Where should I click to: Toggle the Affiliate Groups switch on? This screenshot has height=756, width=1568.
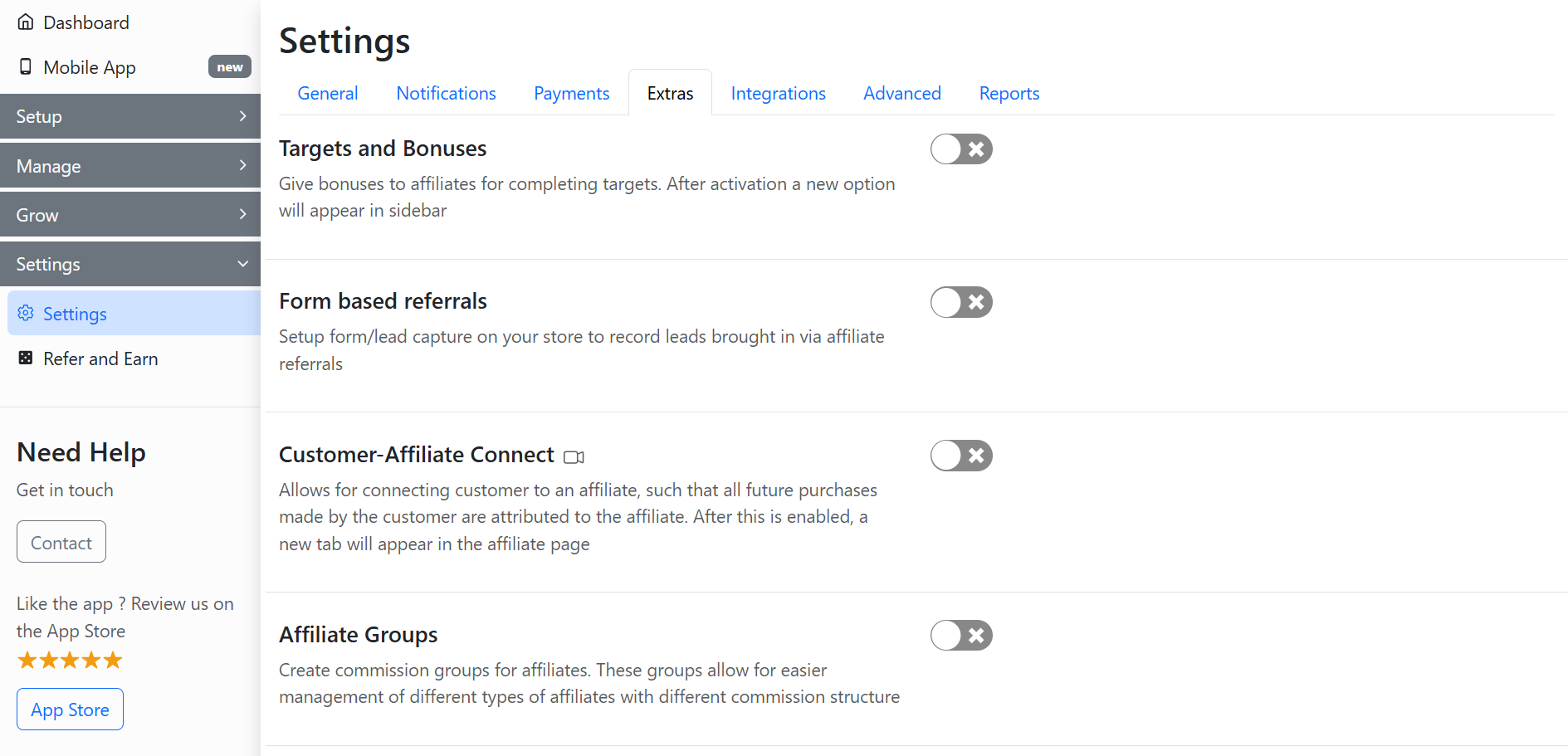pyautogui.click(x=960, y=636)
